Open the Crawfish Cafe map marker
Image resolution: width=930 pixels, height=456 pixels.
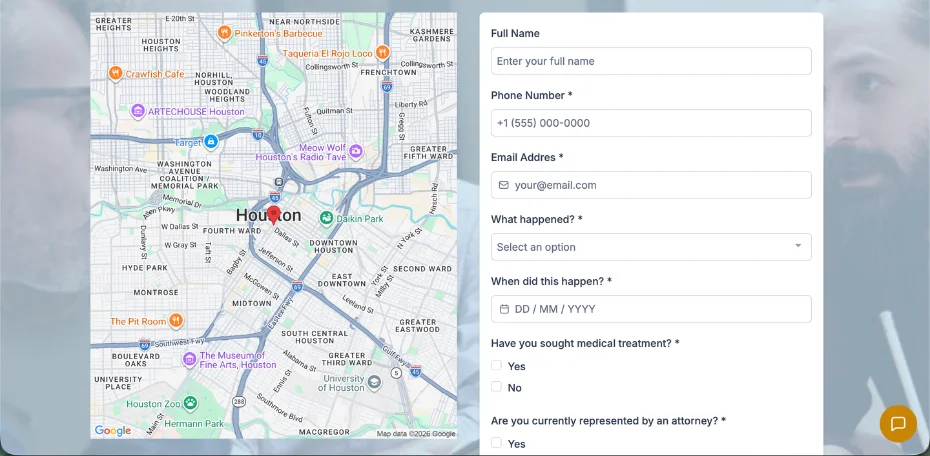(115, 74)
